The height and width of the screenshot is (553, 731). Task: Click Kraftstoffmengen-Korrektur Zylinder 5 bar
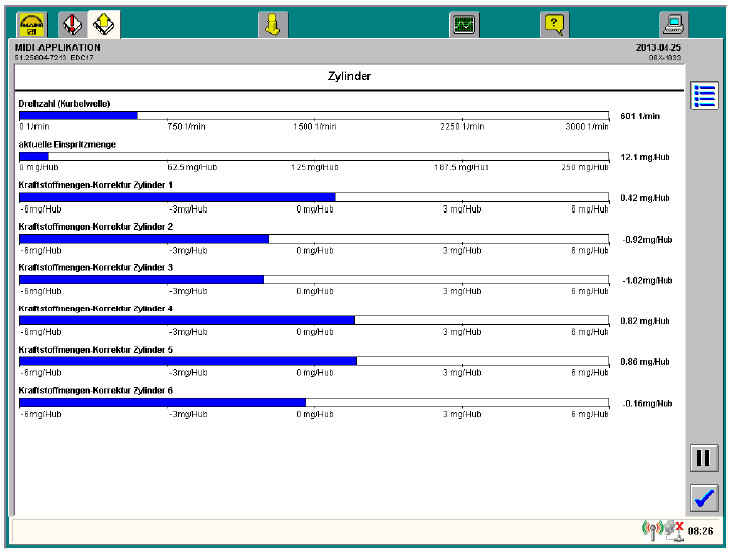313,361
